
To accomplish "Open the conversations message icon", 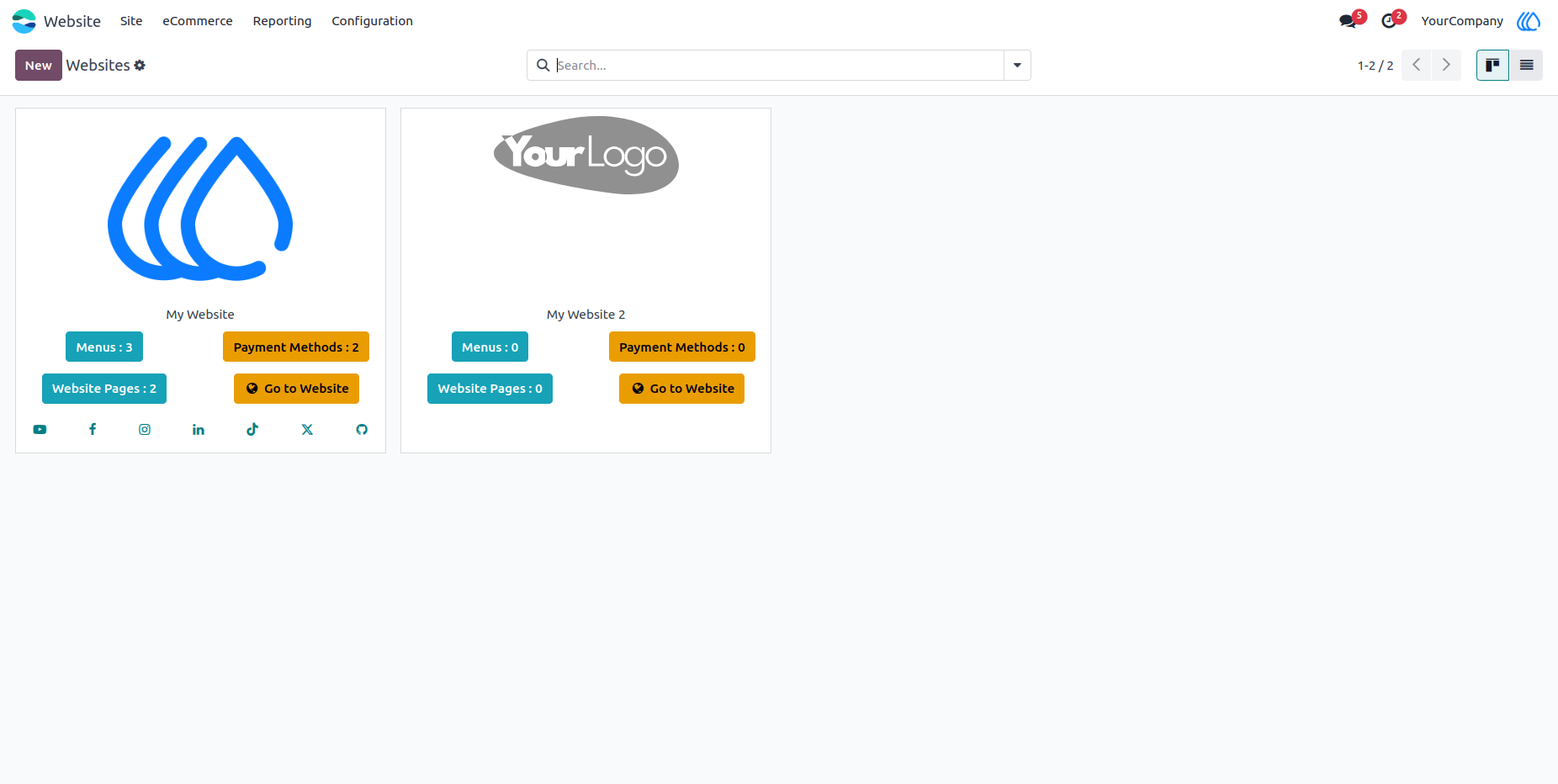I will click(1348, 21).
